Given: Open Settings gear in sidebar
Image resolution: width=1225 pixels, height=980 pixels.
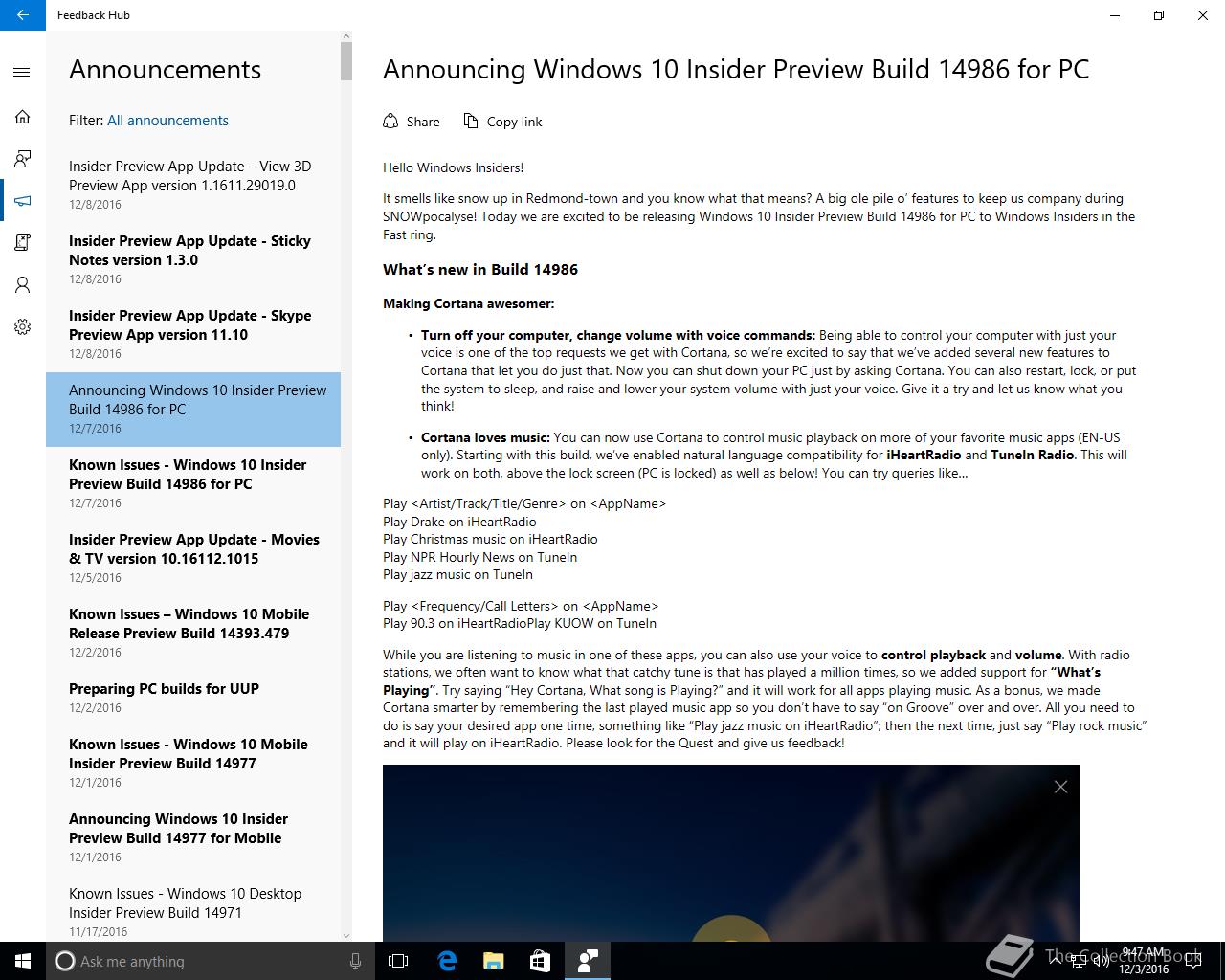Looking at the screenshot, I should (x=22, y=326).
